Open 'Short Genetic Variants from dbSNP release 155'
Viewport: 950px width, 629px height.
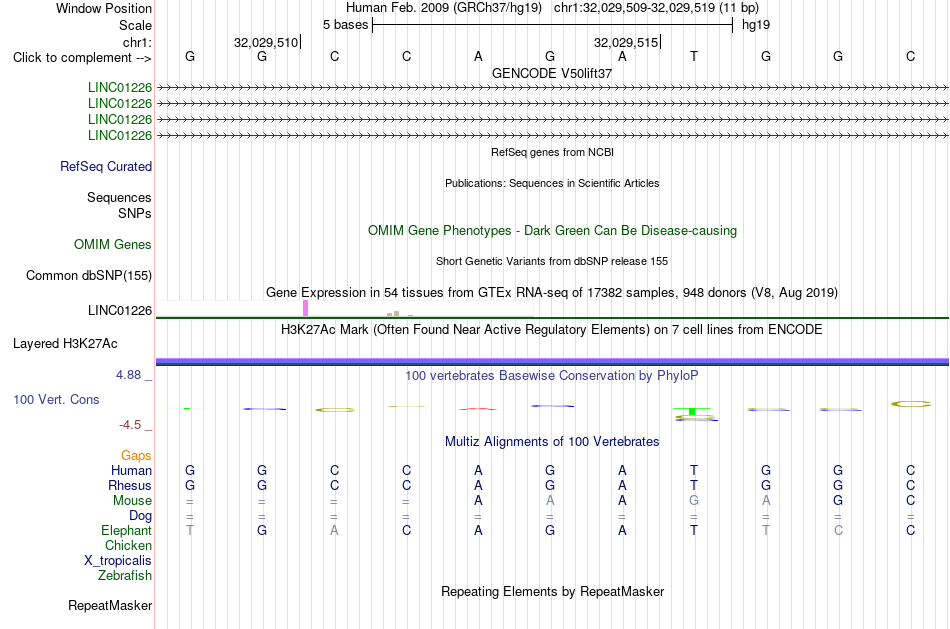pyautogui.click(x=552, y=261)
